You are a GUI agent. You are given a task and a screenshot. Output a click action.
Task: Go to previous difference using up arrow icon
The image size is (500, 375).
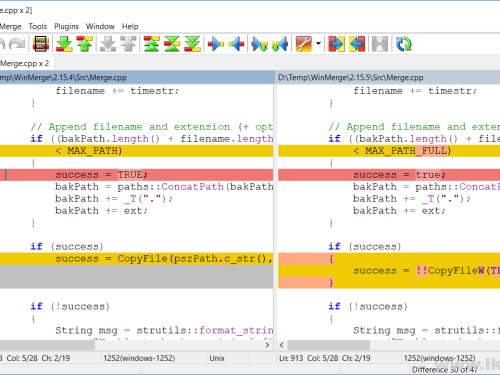85,44
